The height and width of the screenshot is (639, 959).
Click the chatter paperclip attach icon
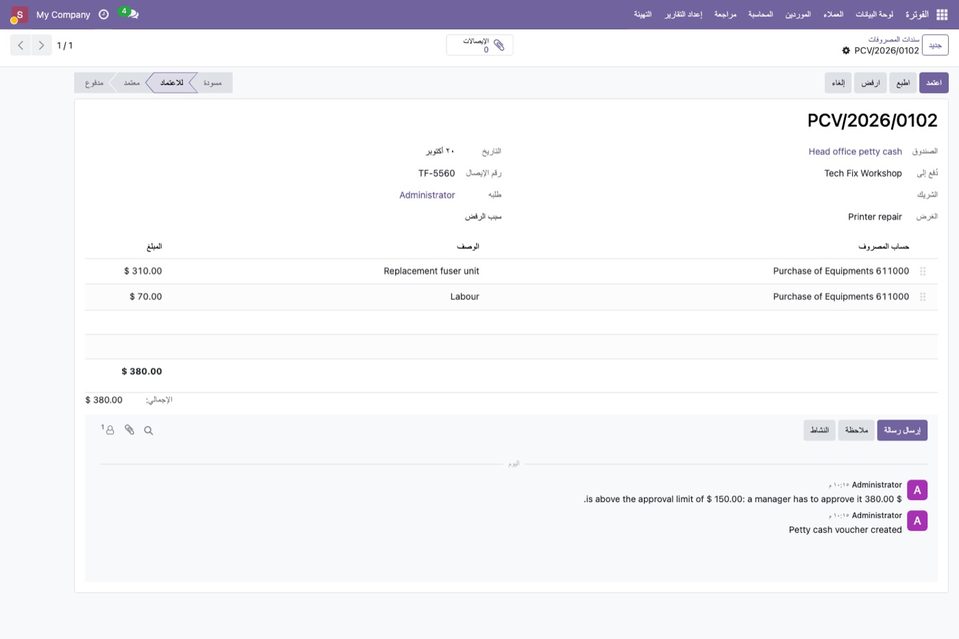point(129,430)
